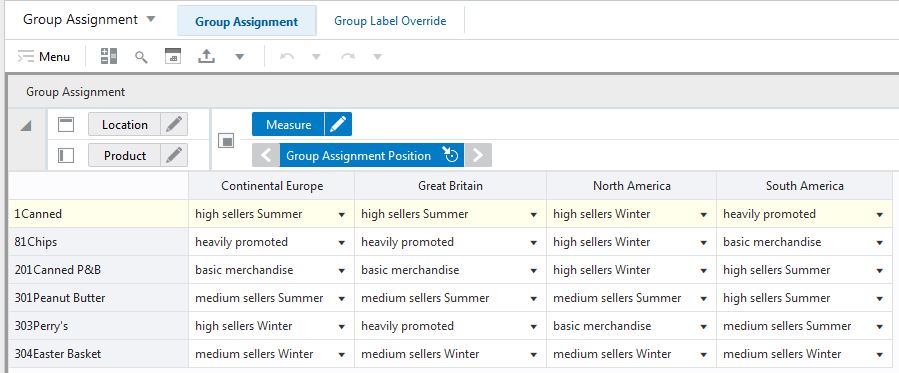Go to next Group Assignment Position
Image resolution: width=899 pixels, height=373 pixels.
click(478, 155)
